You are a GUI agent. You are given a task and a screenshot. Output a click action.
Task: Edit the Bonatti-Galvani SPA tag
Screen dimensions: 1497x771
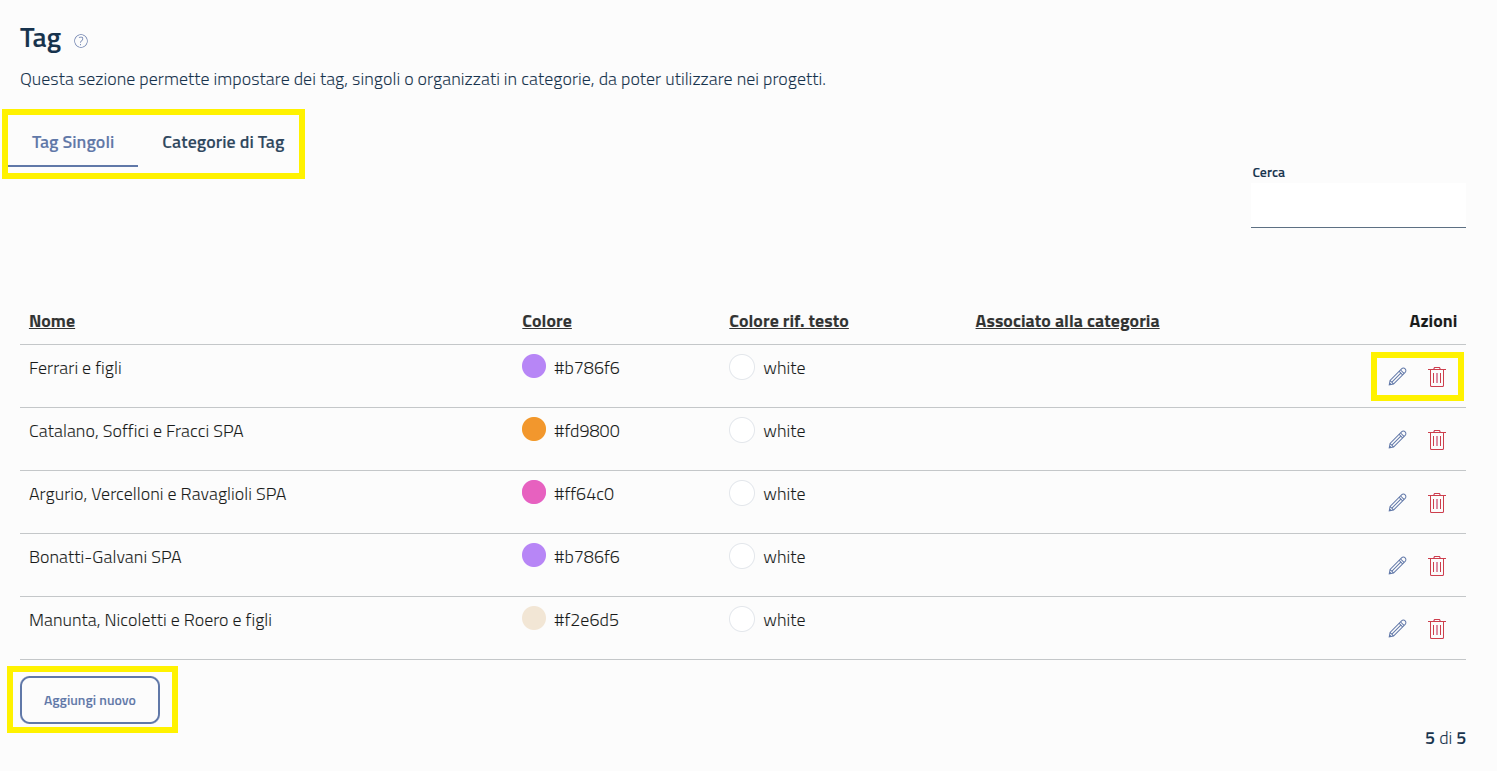pyautogui.click(x=1397, y=565)
